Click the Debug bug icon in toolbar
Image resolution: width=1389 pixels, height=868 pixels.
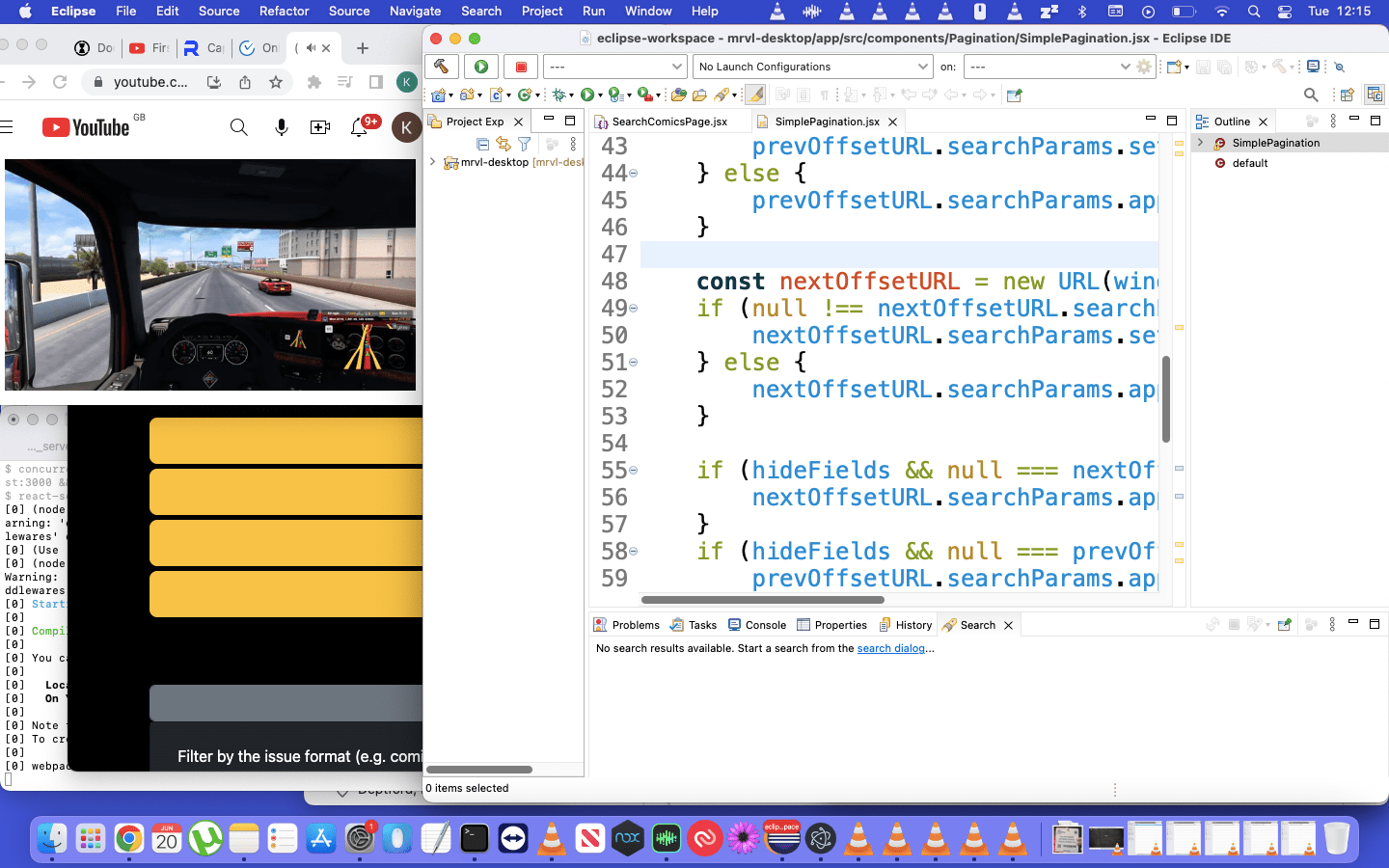559,95
